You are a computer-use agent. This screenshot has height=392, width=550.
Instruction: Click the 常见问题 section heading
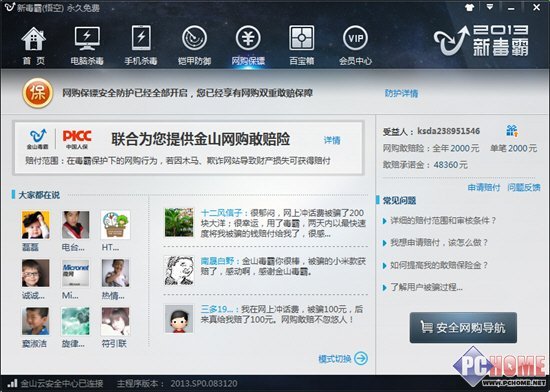click(399, 200)
